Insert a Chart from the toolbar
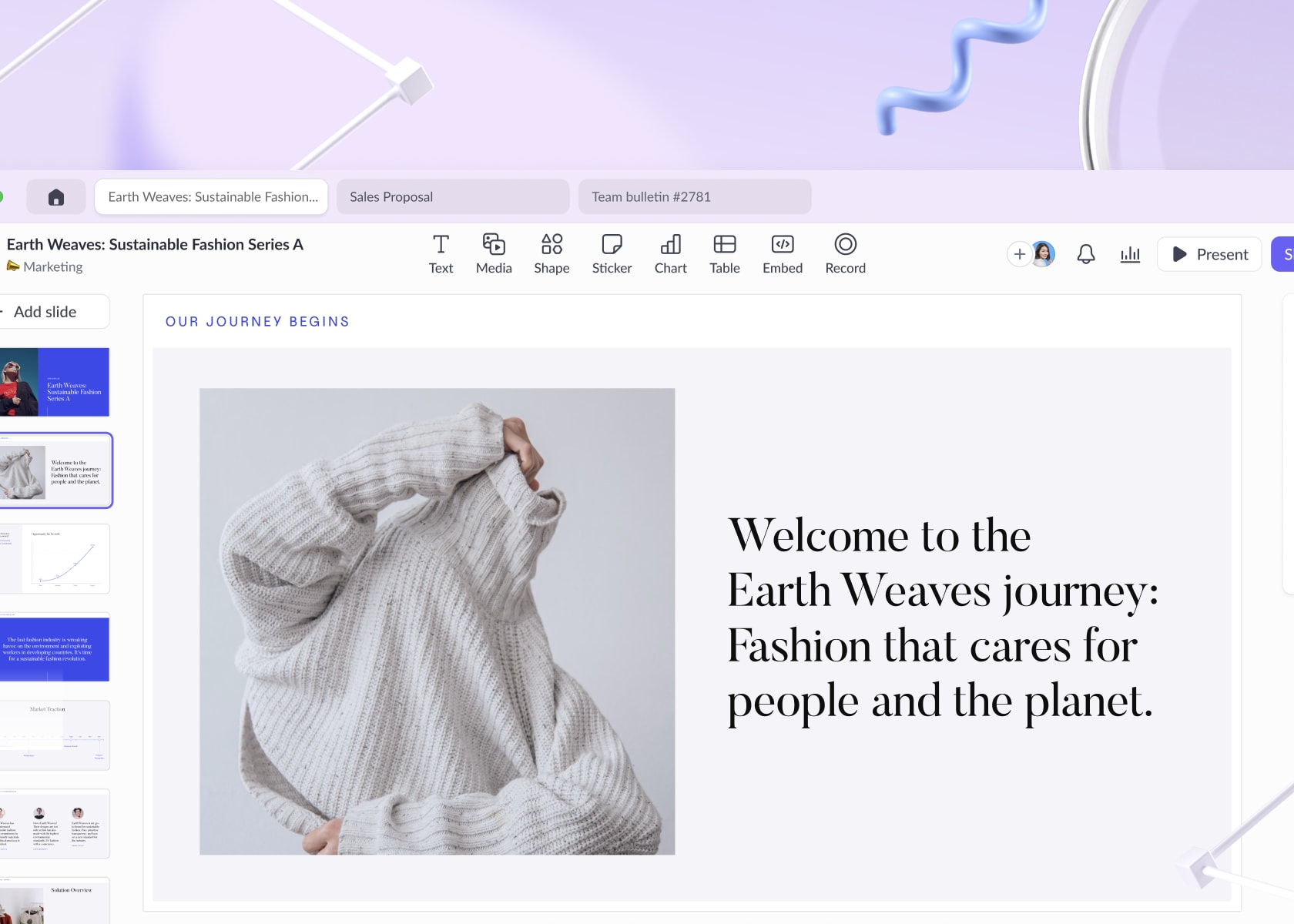This screenshot has width=1294, height=924. [x=670, y=254]
